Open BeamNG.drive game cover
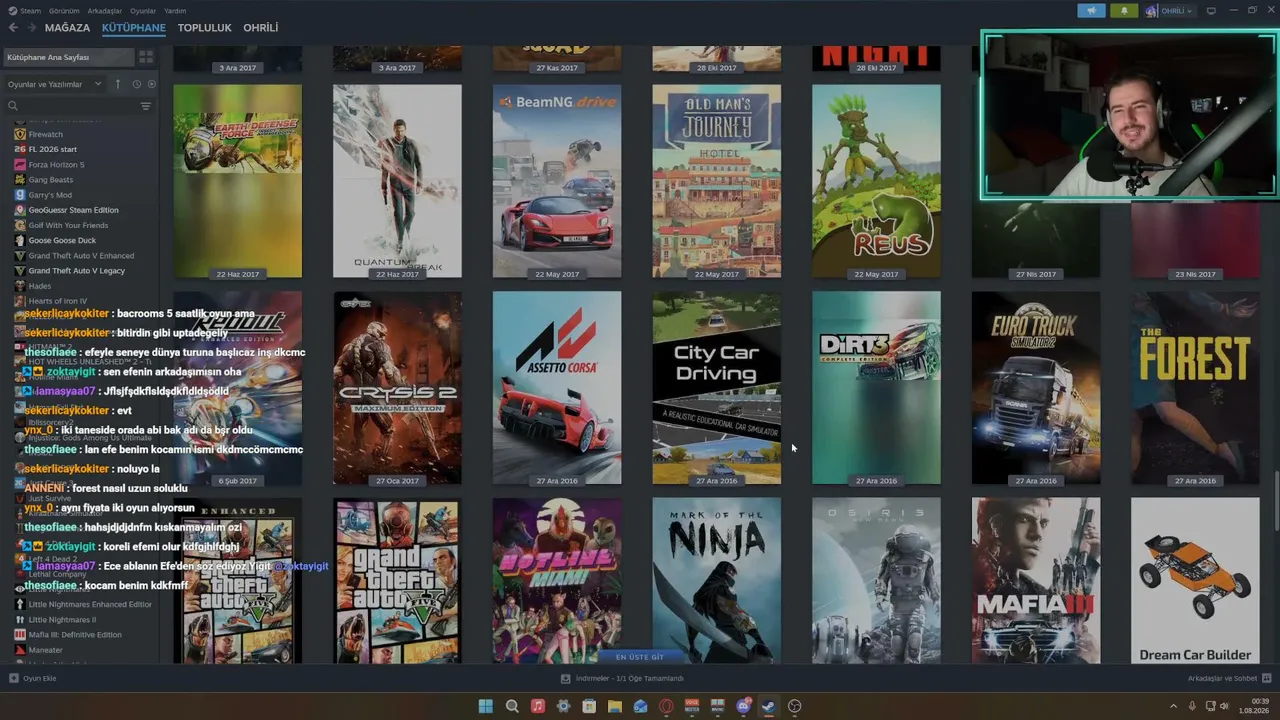Image resolution: width=1280 pixels, height=720 pixels. coord(557,181)
